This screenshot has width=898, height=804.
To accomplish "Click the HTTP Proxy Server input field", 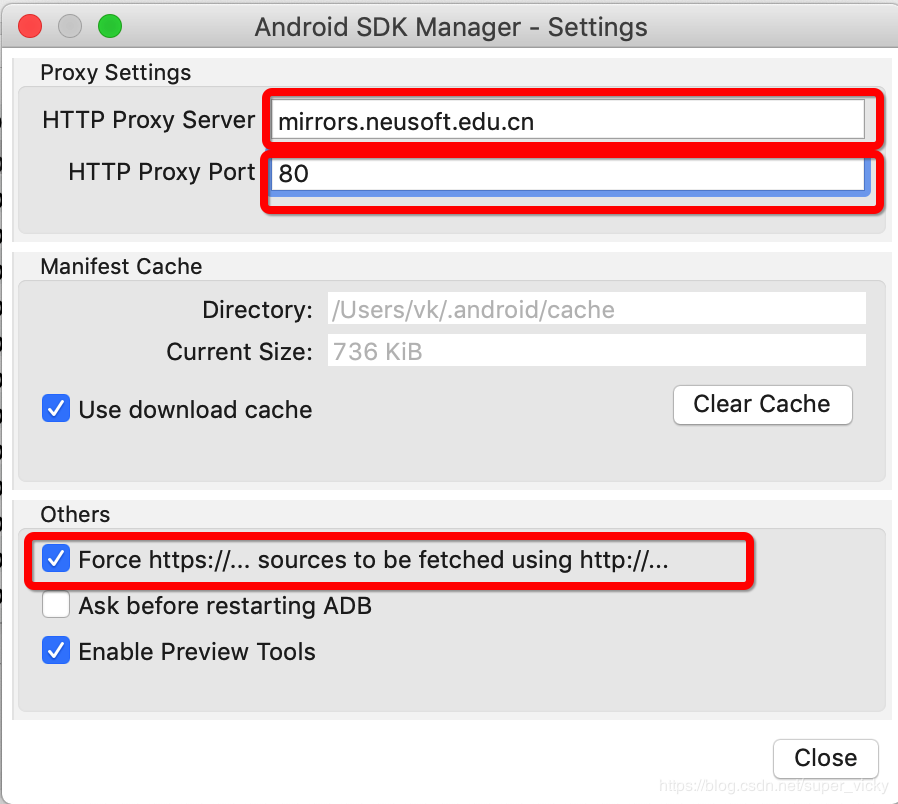I will coord(568,120).
